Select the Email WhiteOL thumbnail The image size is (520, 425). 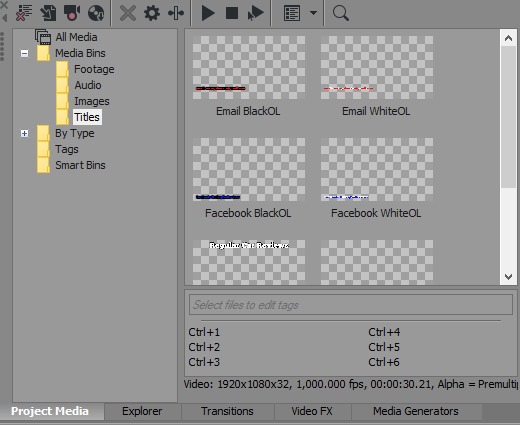tap(377, 68)
